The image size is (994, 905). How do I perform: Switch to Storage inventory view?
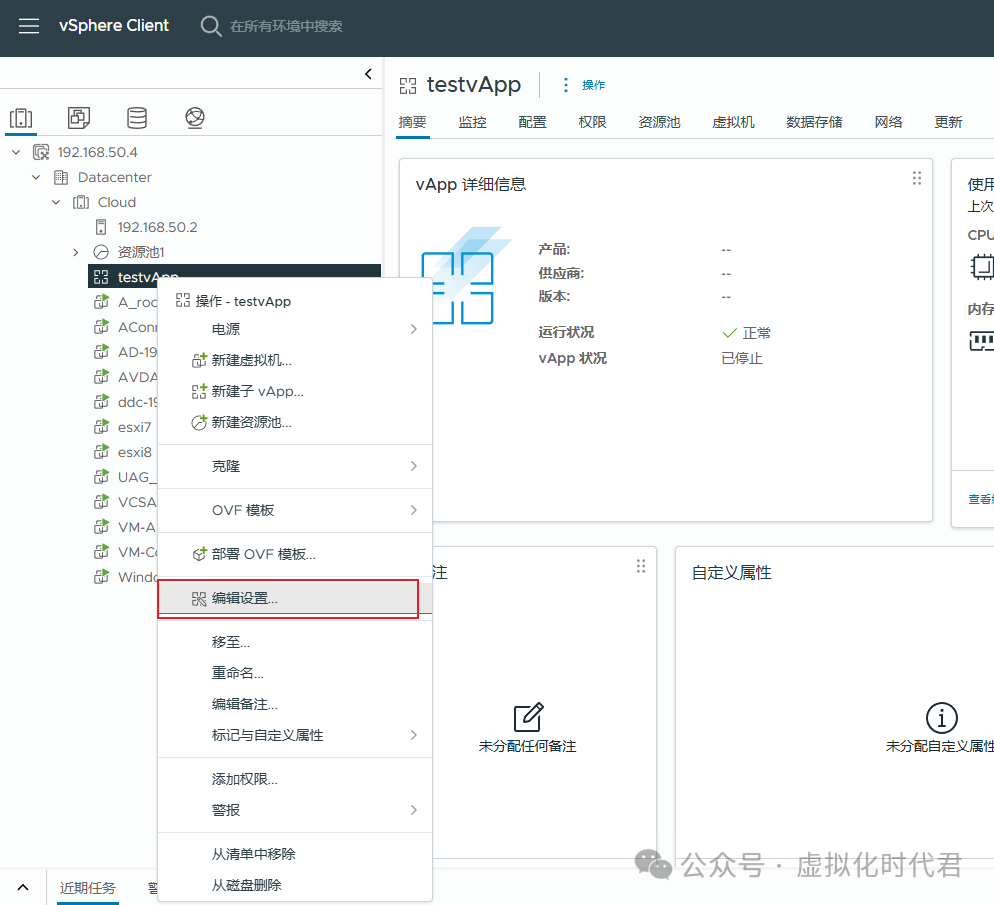pyautogui.click(x=137, y=118)
